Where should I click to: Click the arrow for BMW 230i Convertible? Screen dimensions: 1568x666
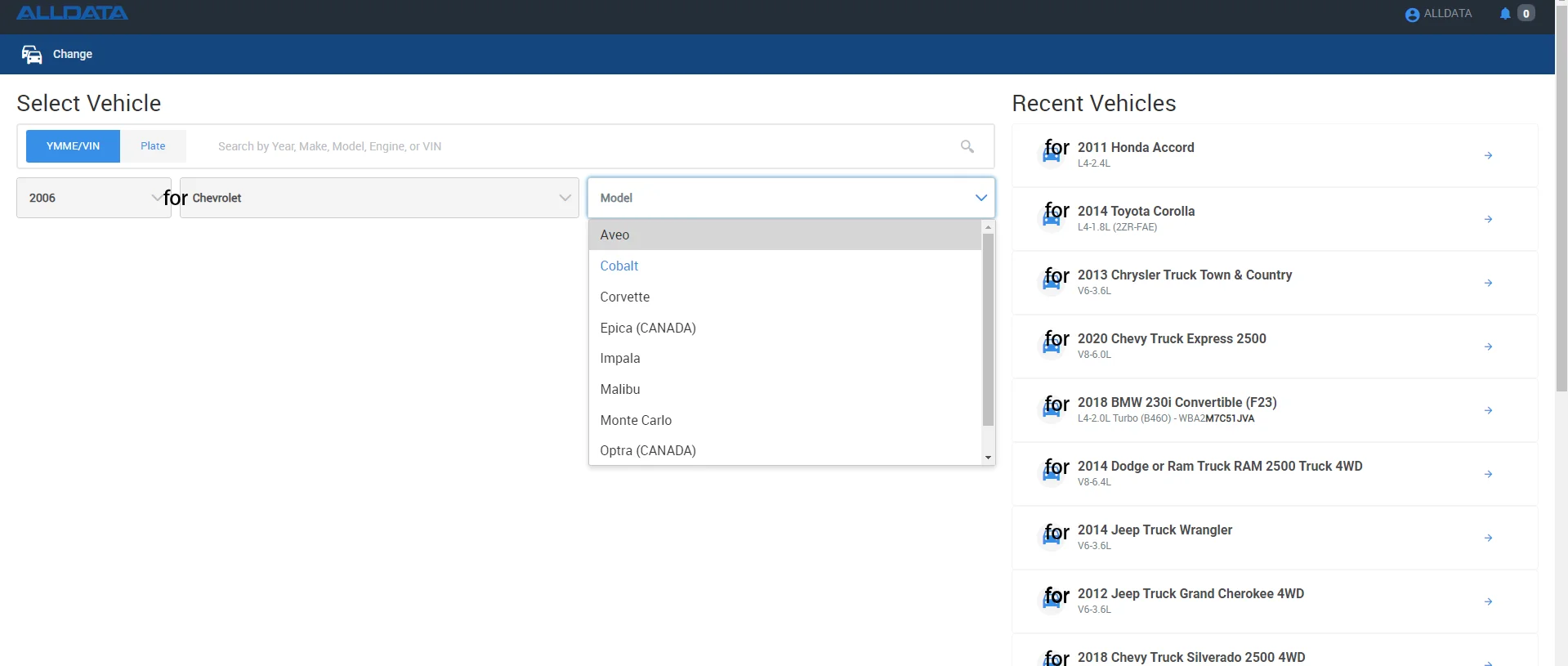1489,410
